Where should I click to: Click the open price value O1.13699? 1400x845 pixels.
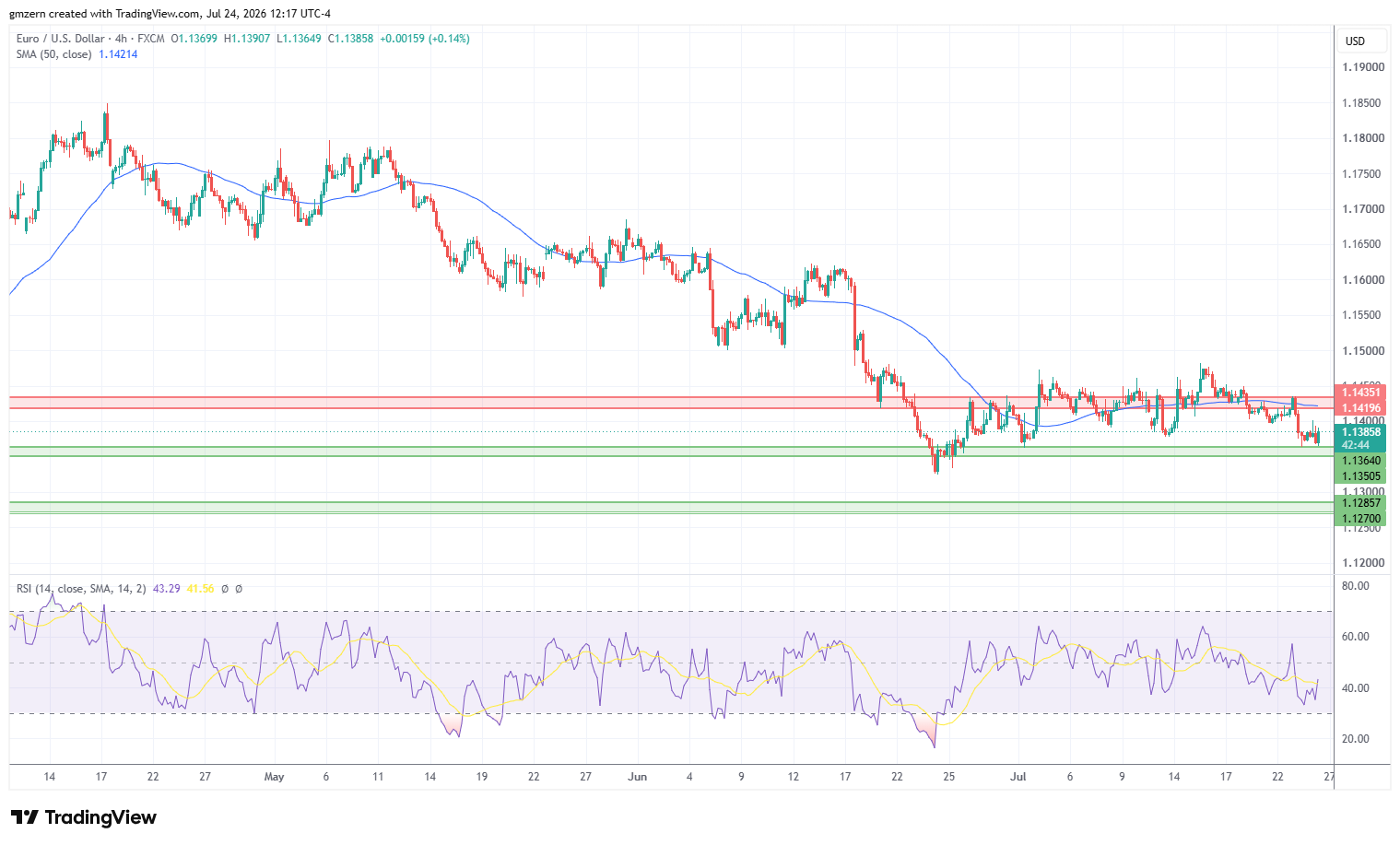click(x=194, y=39)
